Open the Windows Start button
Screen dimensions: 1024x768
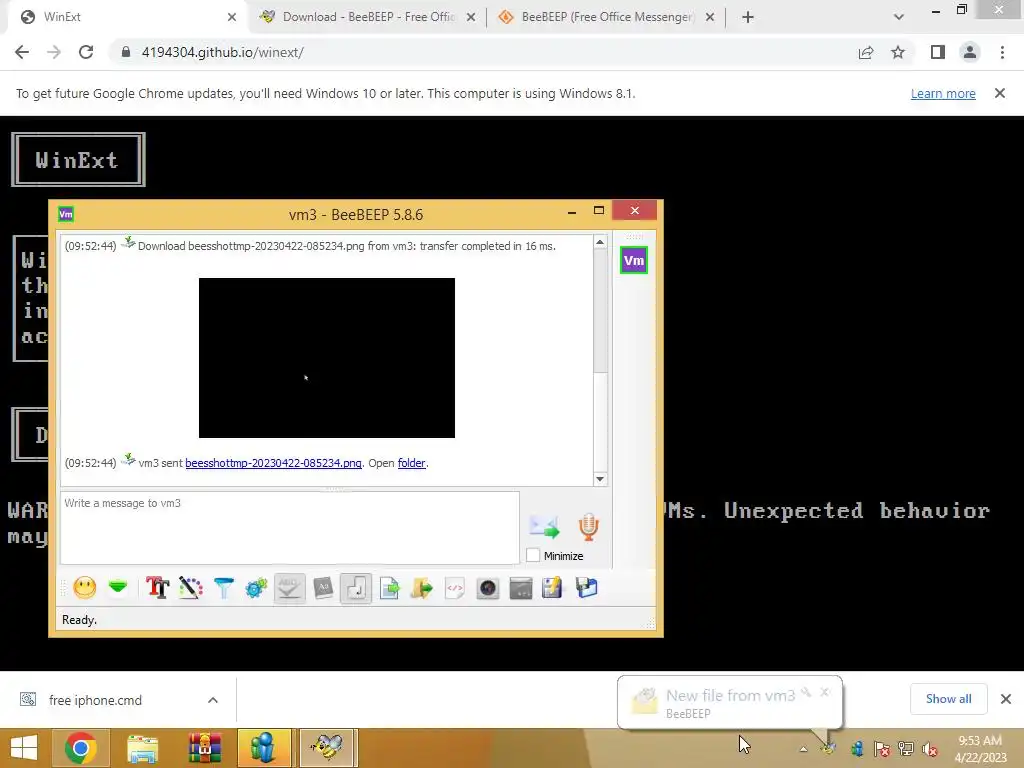(x=24, y=748)
